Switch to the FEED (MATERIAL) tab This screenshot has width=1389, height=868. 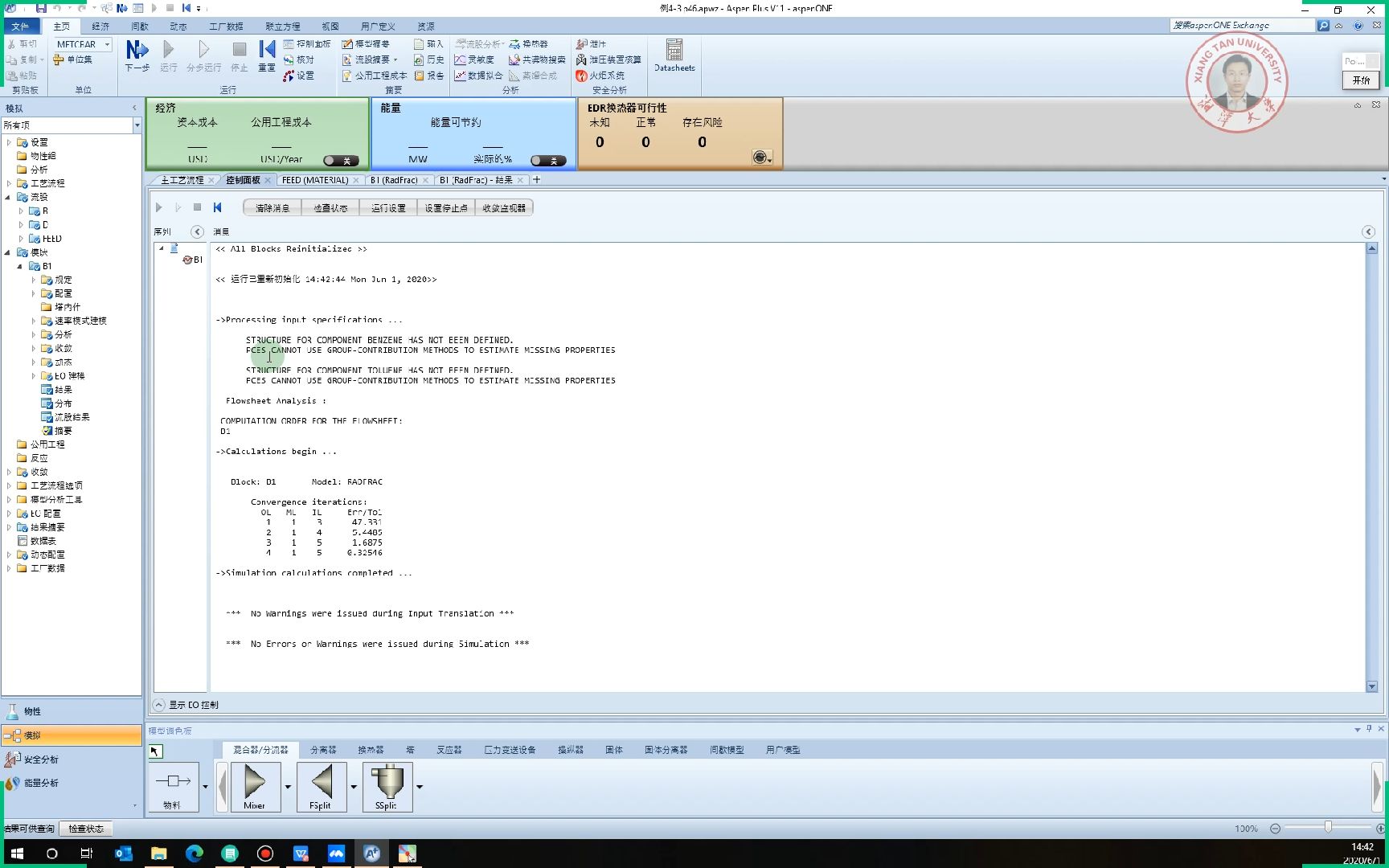(315, 180)
